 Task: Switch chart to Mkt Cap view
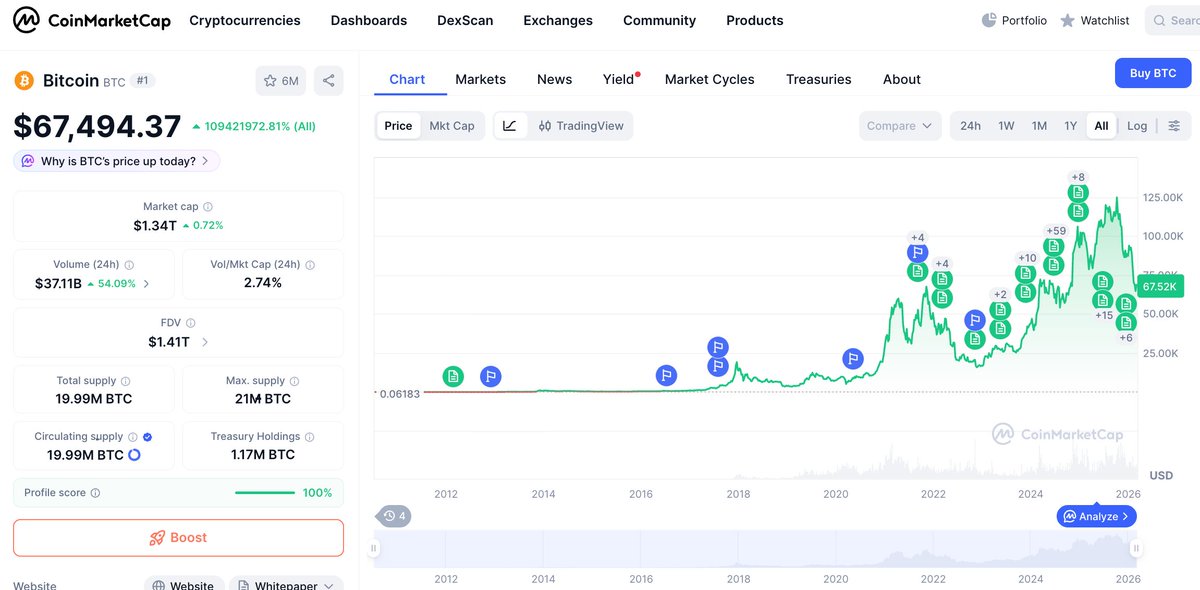point(452,126)
